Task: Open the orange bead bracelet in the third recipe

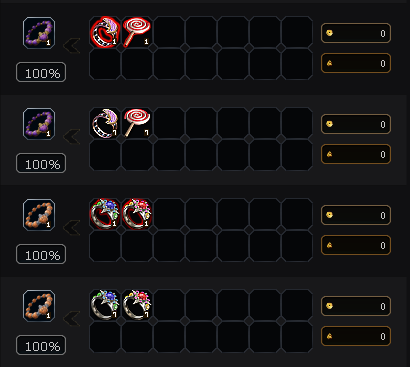Action: click(x=39, y=215)
